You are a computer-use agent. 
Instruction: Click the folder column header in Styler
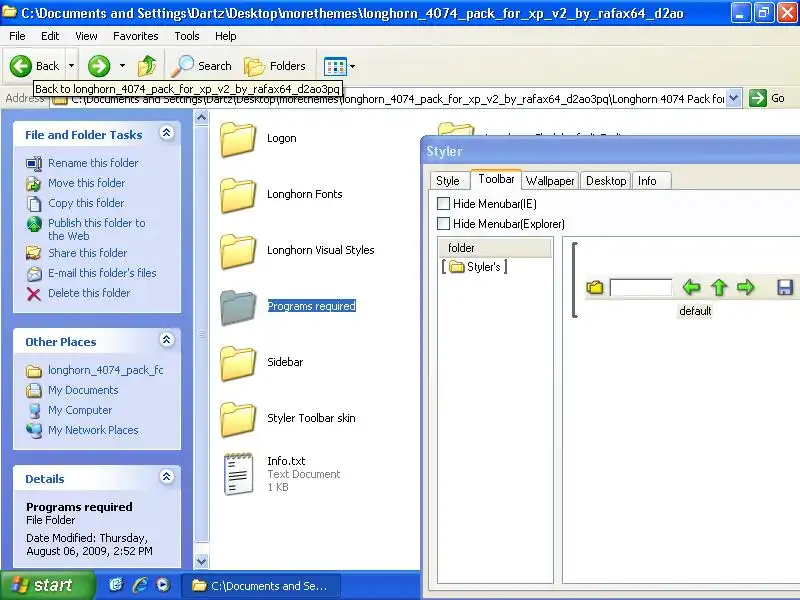pos(495,248)
